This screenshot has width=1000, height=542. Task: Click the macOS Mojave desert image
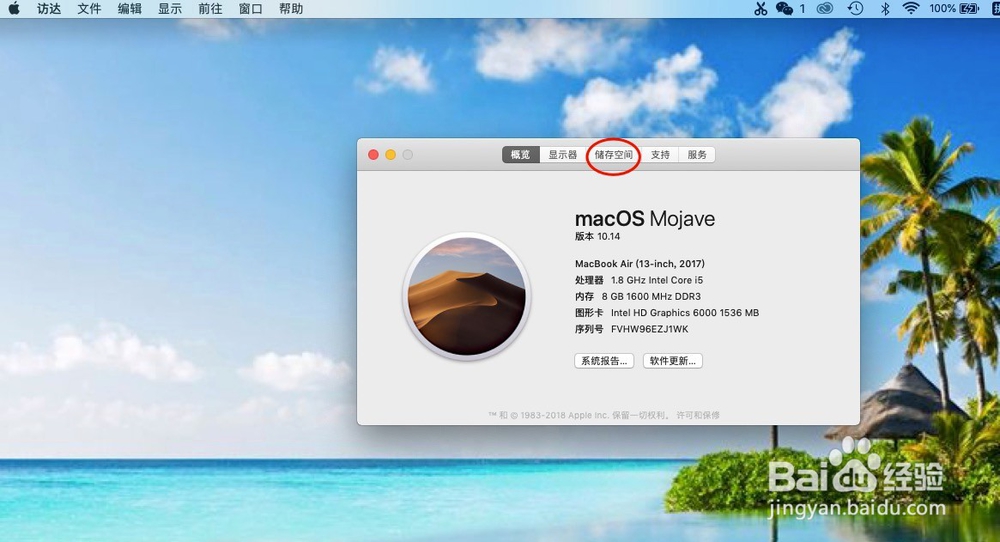(466, 297)
